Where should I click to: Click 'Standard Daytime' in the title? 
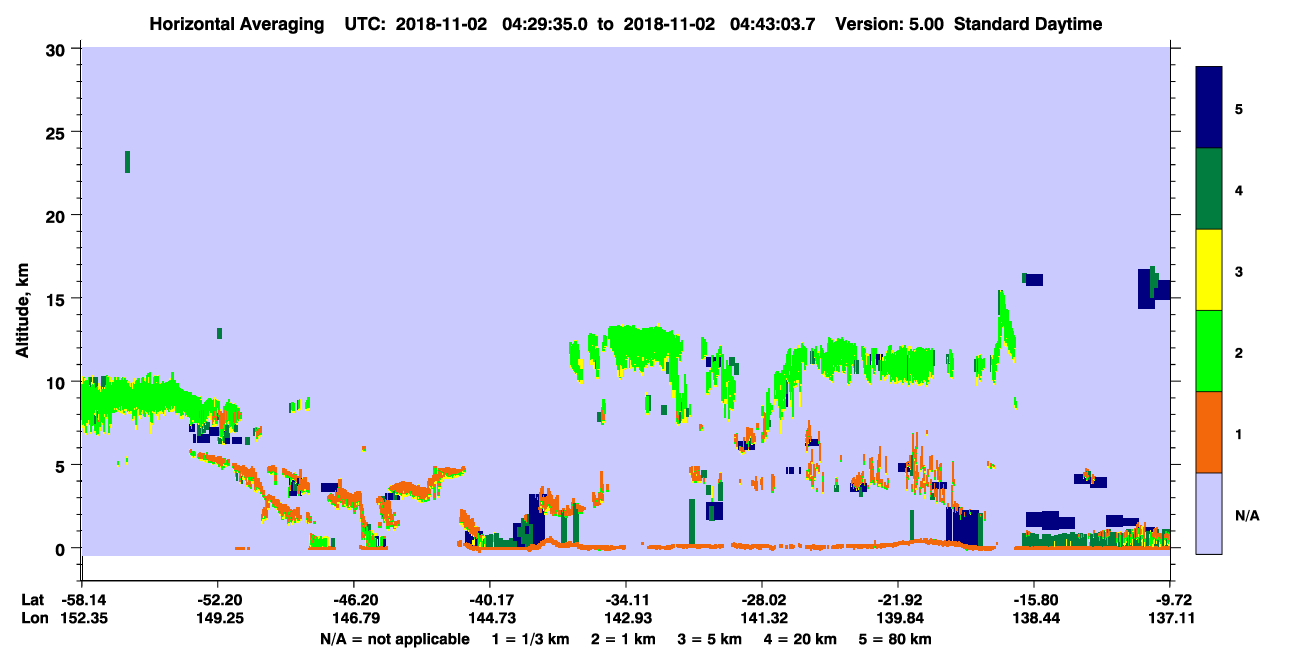tap(1028, 24)
